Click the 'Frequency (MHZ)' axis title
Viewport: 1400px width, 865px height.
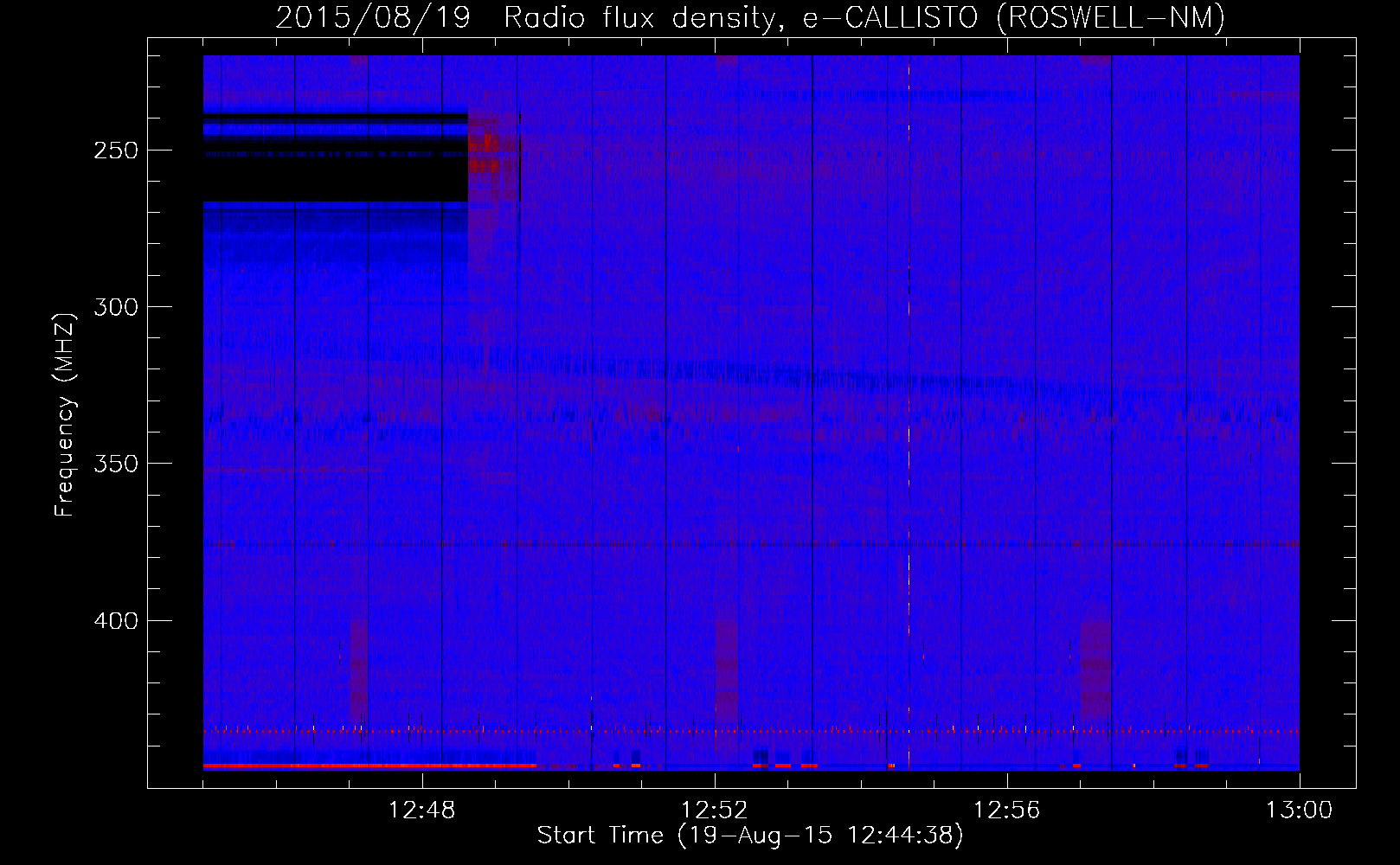(65, 414)
